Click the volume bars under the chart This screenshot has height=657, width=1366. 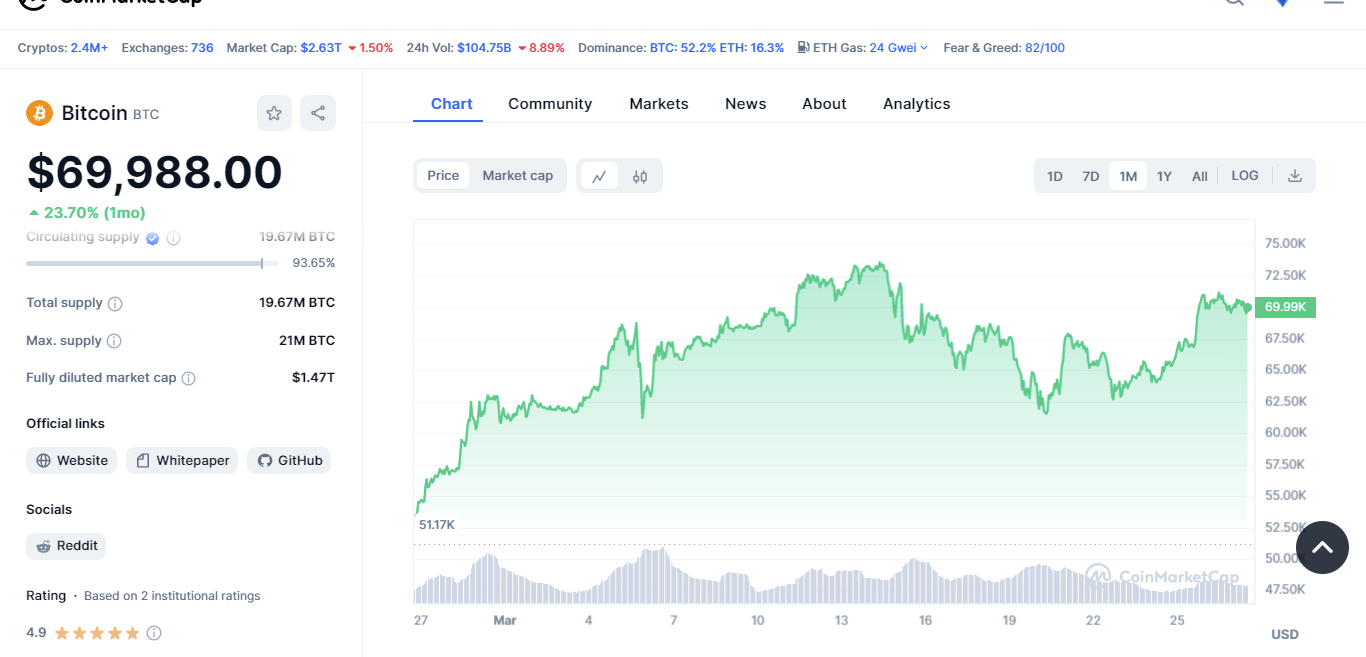[x=832, y=577]
